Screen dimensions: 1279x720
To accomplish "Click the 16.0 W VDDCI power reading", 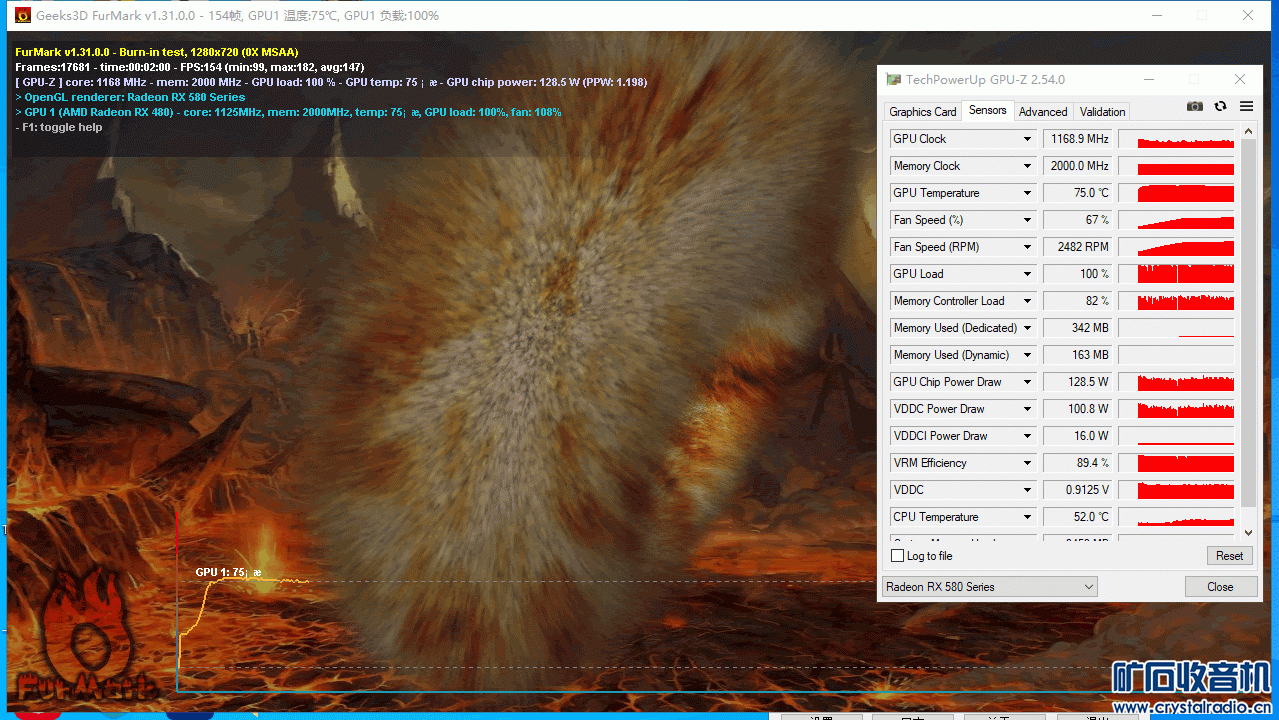I will pyautogui.click(x=1078, y=436).
